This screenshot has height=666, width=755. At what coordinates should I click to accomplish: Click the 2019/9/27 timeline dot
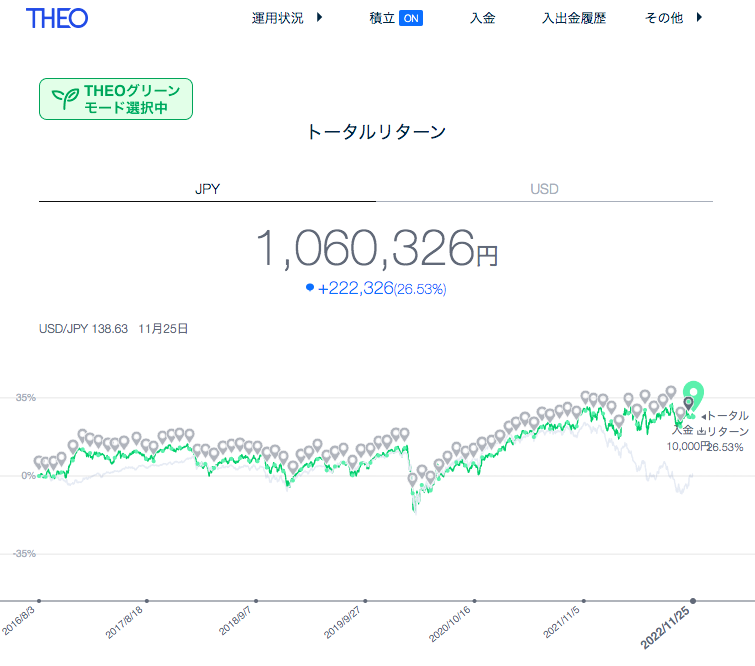click(x=365, y=601)
